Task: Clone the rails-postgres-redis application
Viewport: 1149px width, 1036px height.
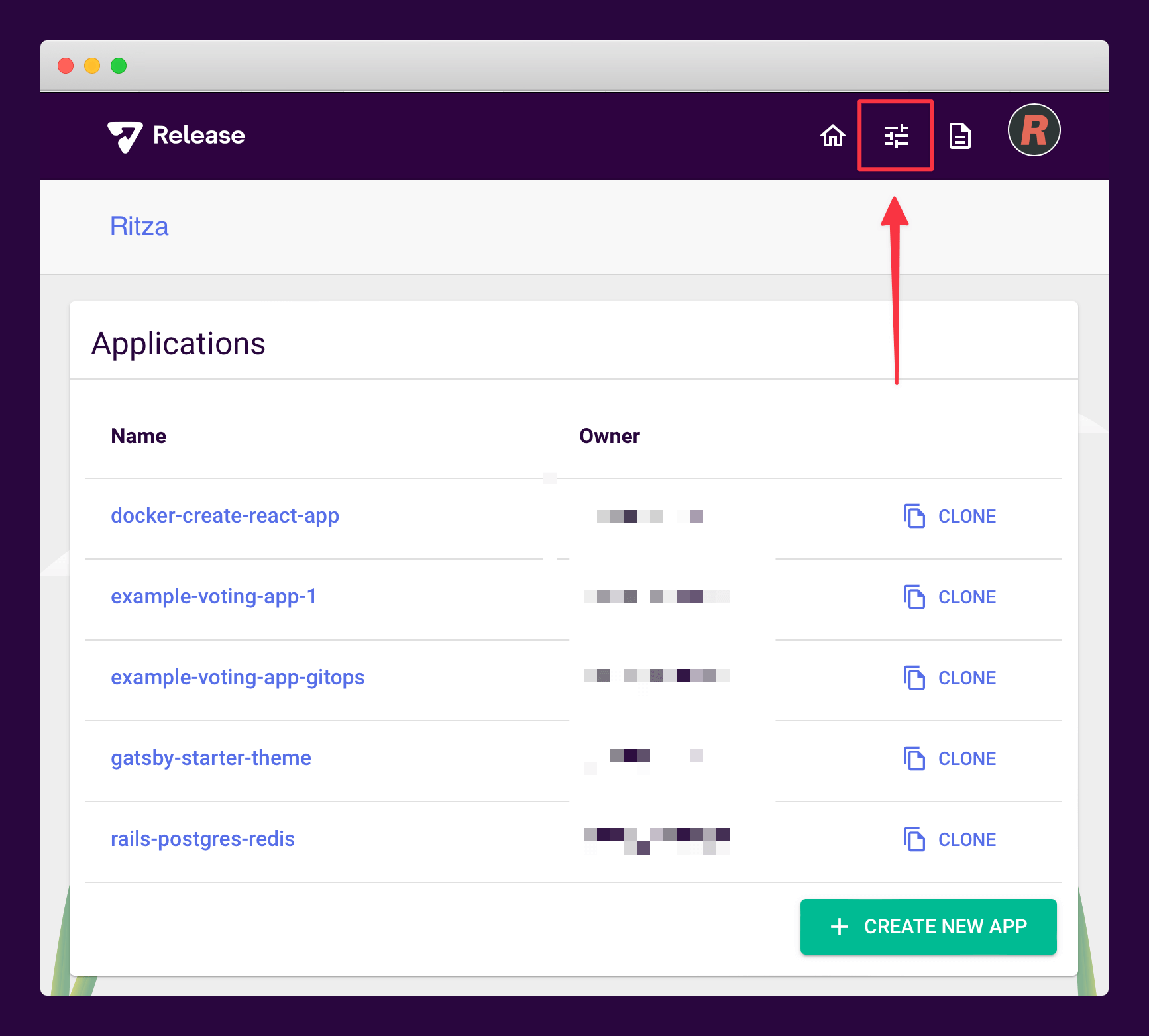Action: pyautogui.click(x=950, y=839)
